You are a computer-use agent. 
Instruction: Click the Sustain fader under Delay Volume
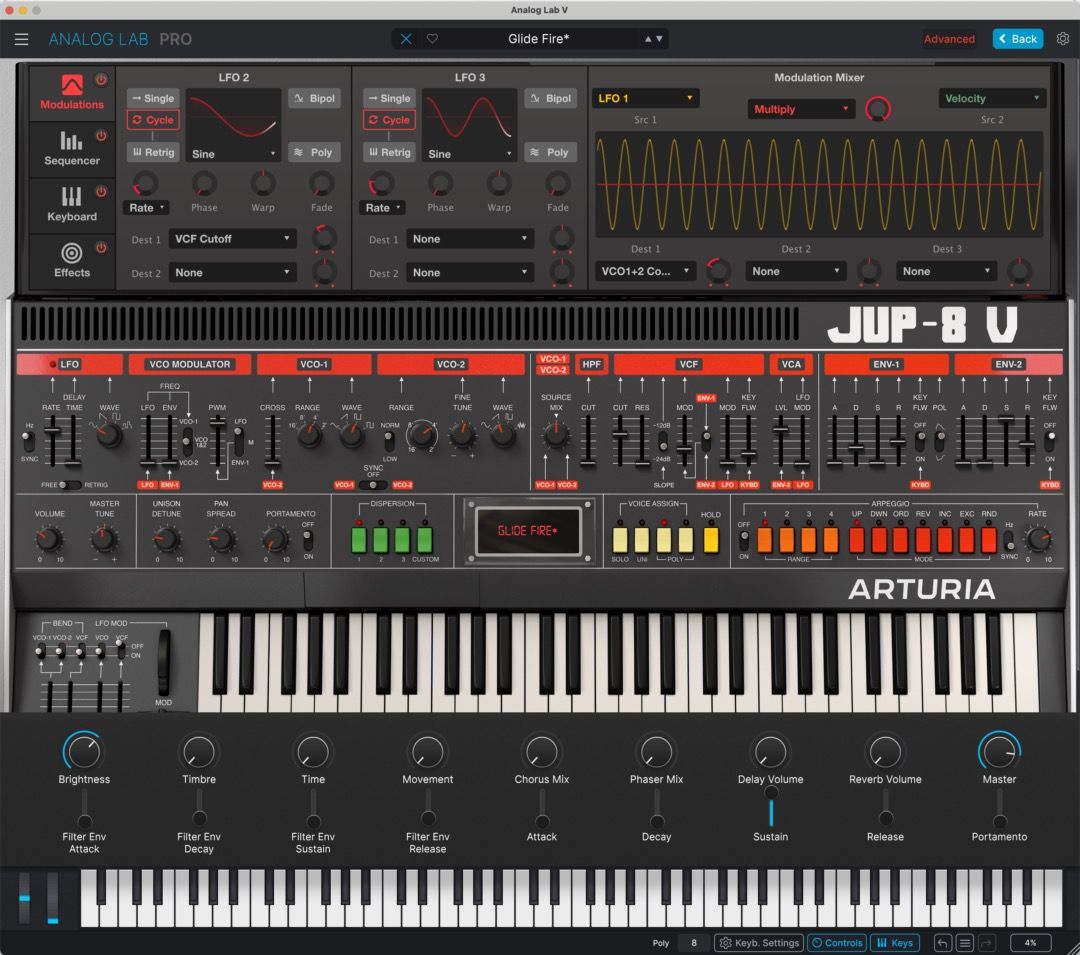(770, 806)
